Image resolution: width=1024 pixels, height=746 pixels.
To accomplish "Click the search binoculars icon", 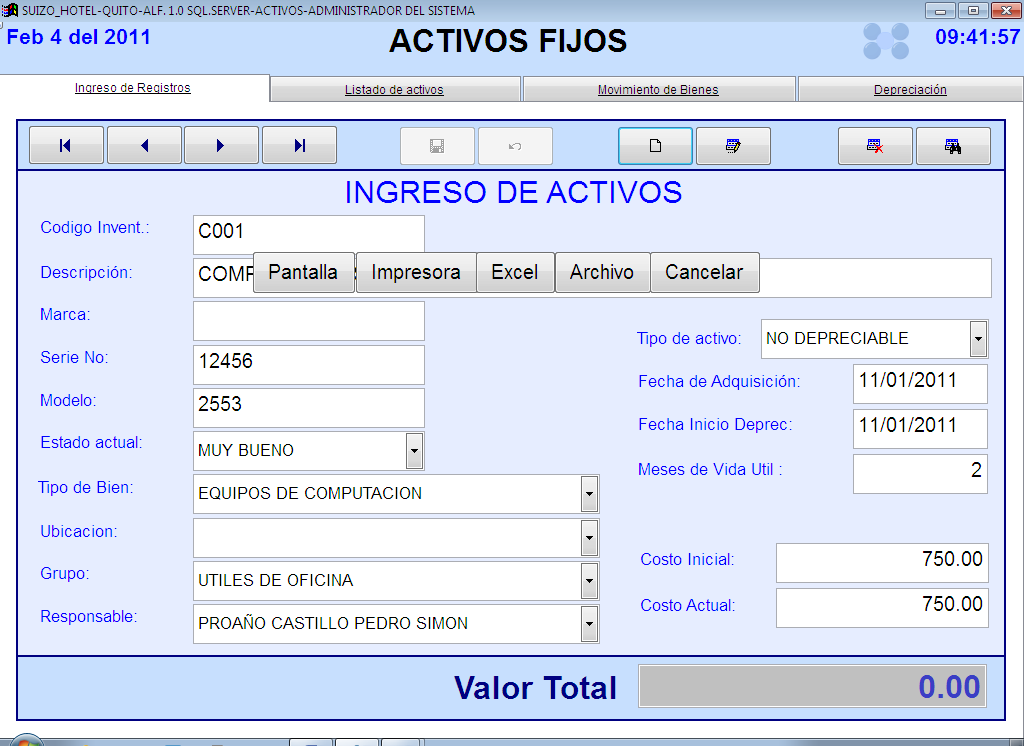I will point(953,146).
